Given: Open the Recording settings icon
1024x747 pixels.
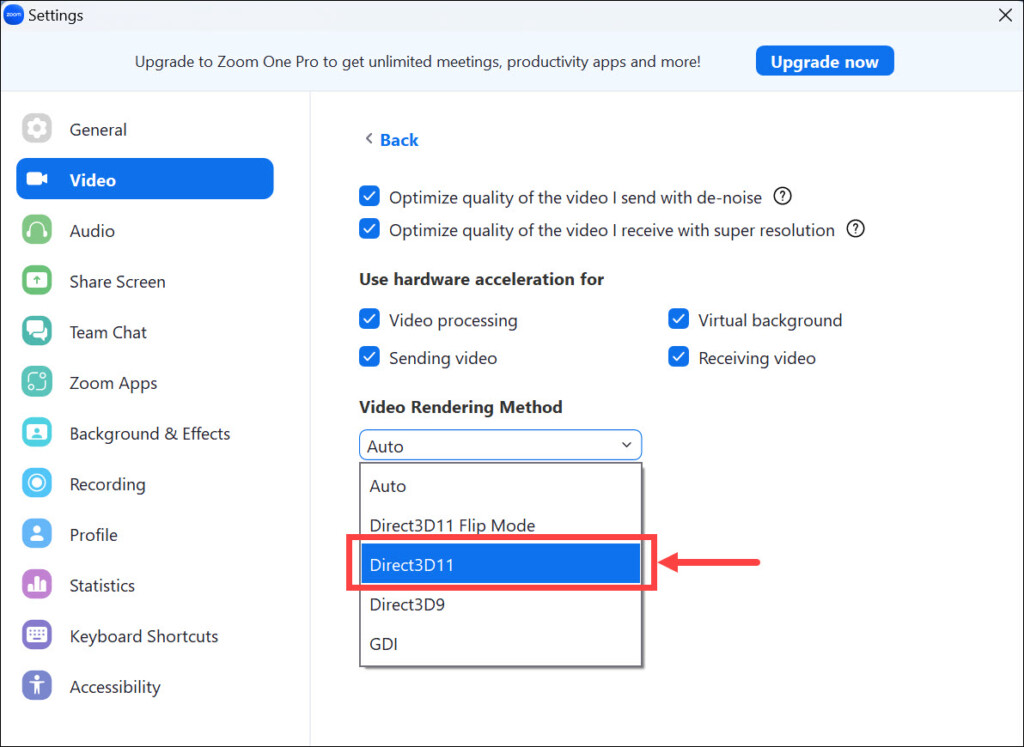Looking at the screenshot, I should [37, 484].
